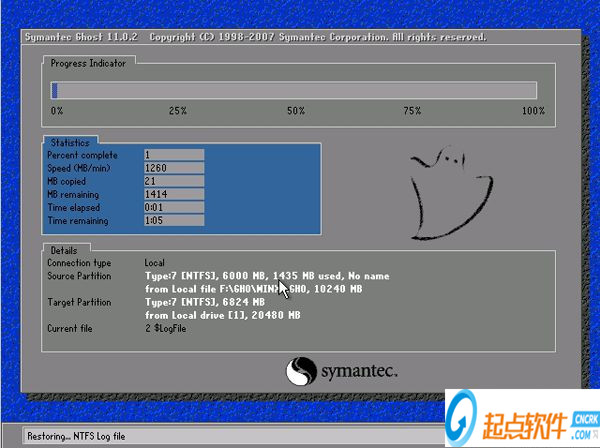600x448 pixels.
Task: Select the MB remaining value 1414
Action: pos(174,194)
